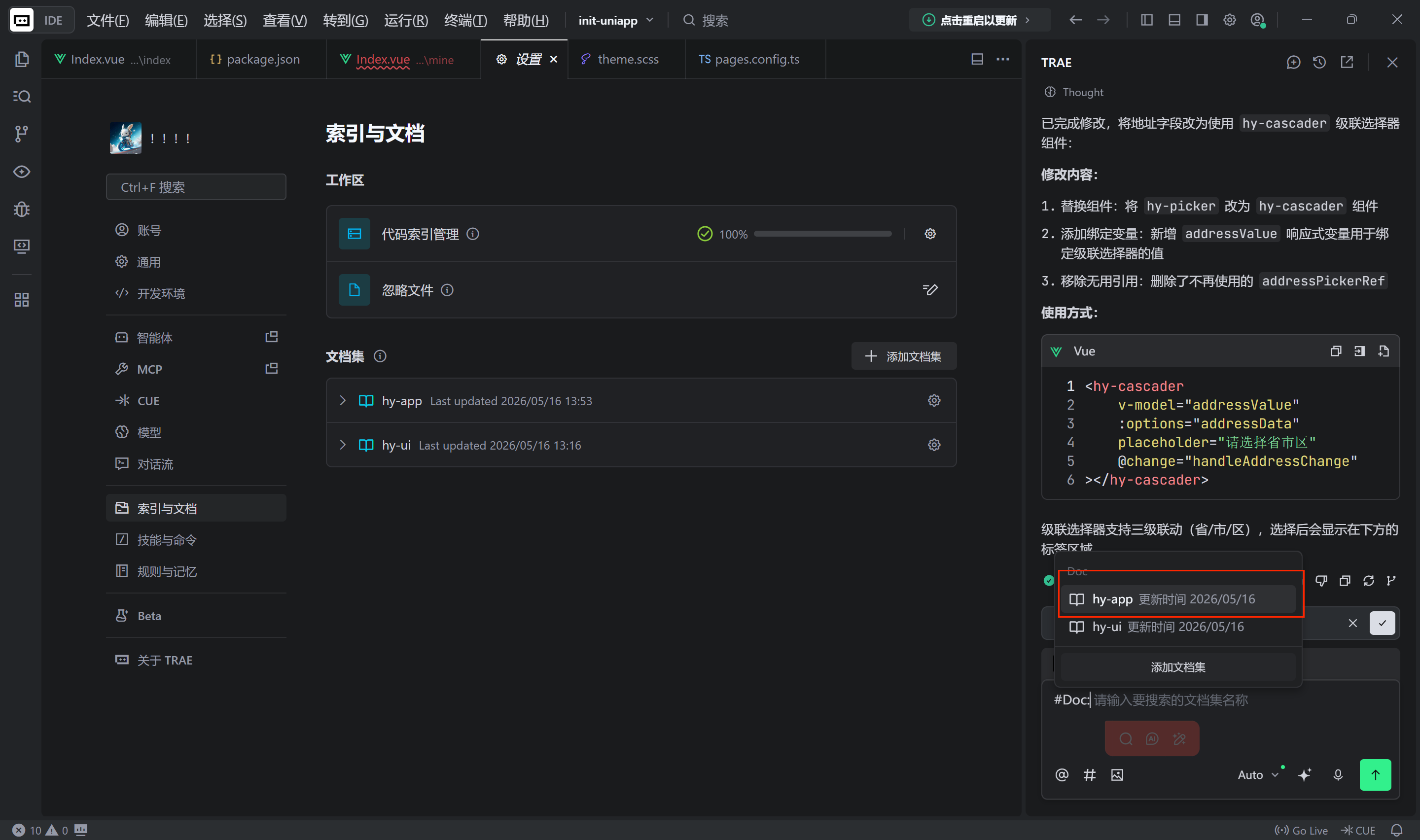Click 添加文档集 in the Doc popup

[1177, 667]
